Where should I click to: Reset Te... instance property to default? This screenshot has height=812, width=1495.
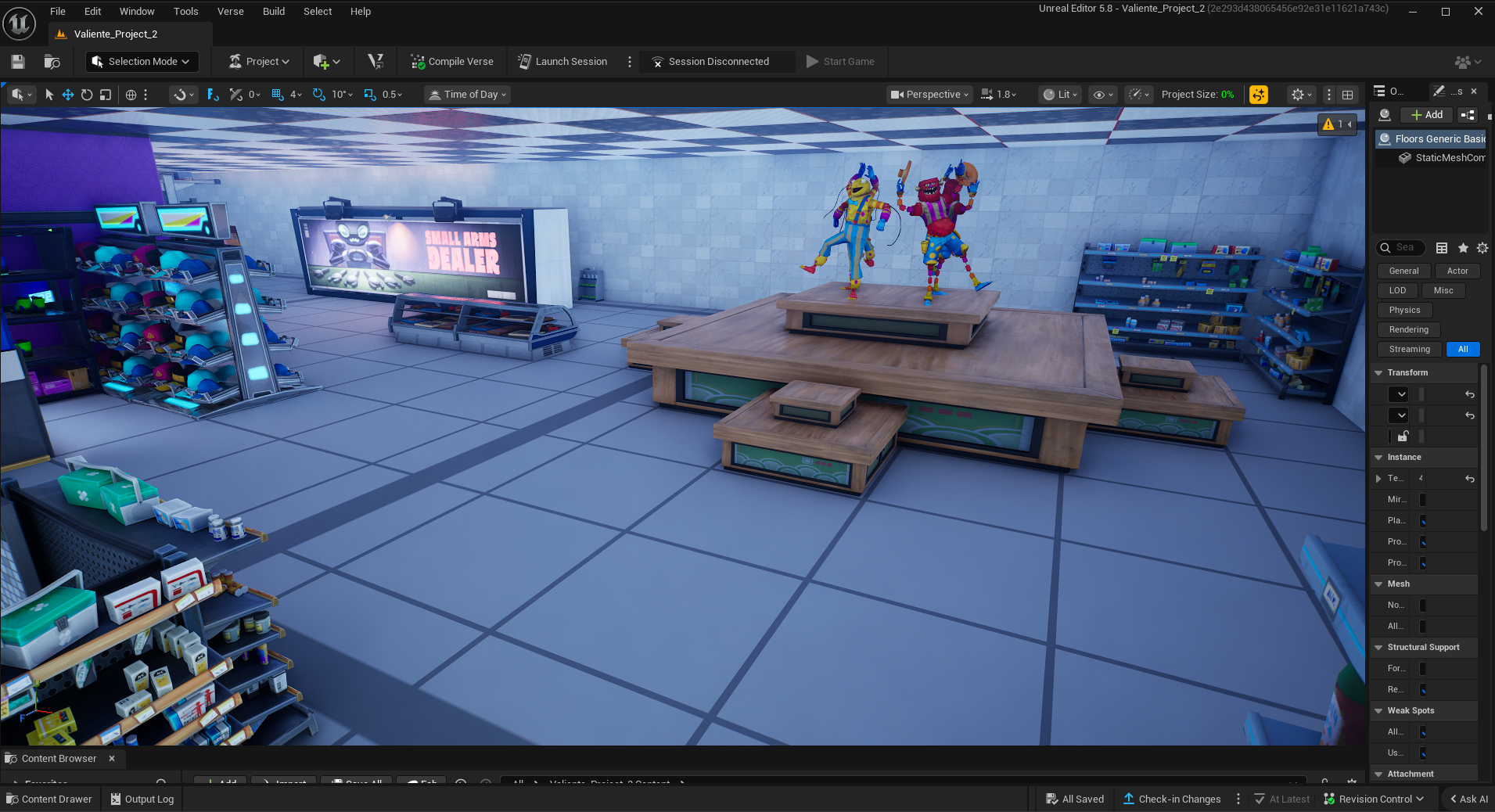[x=1470, y=479]
